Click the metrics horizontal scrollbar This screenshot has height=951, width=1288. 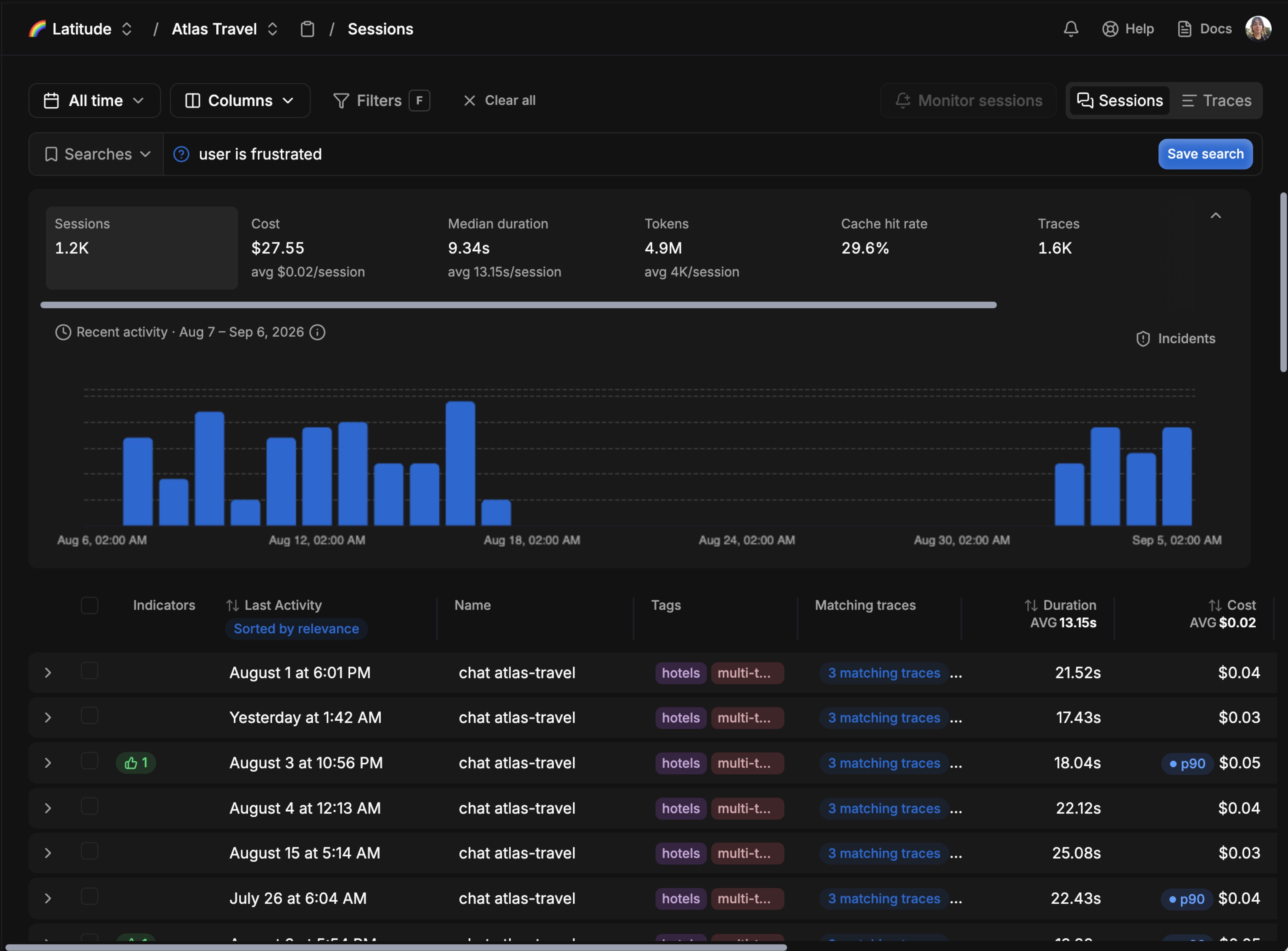coord(518,305)
